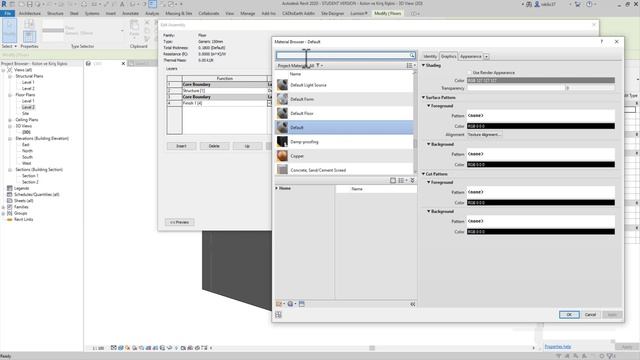Viewport: 640px width, 360px height.
Task: Open the Type Selector dropdown arrow
Action: [x=122, y=31]
